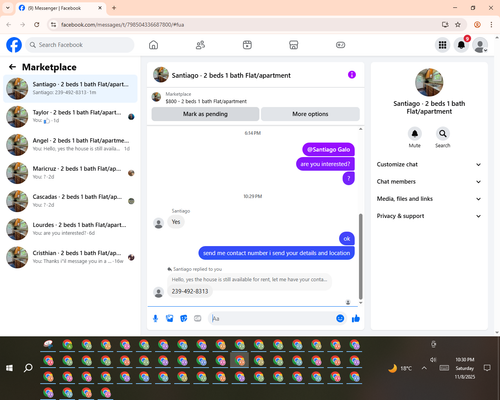This screenshot has height=400, width=500.
Task: Click the quoted reply preview message
Action: [x=249, y=279]
